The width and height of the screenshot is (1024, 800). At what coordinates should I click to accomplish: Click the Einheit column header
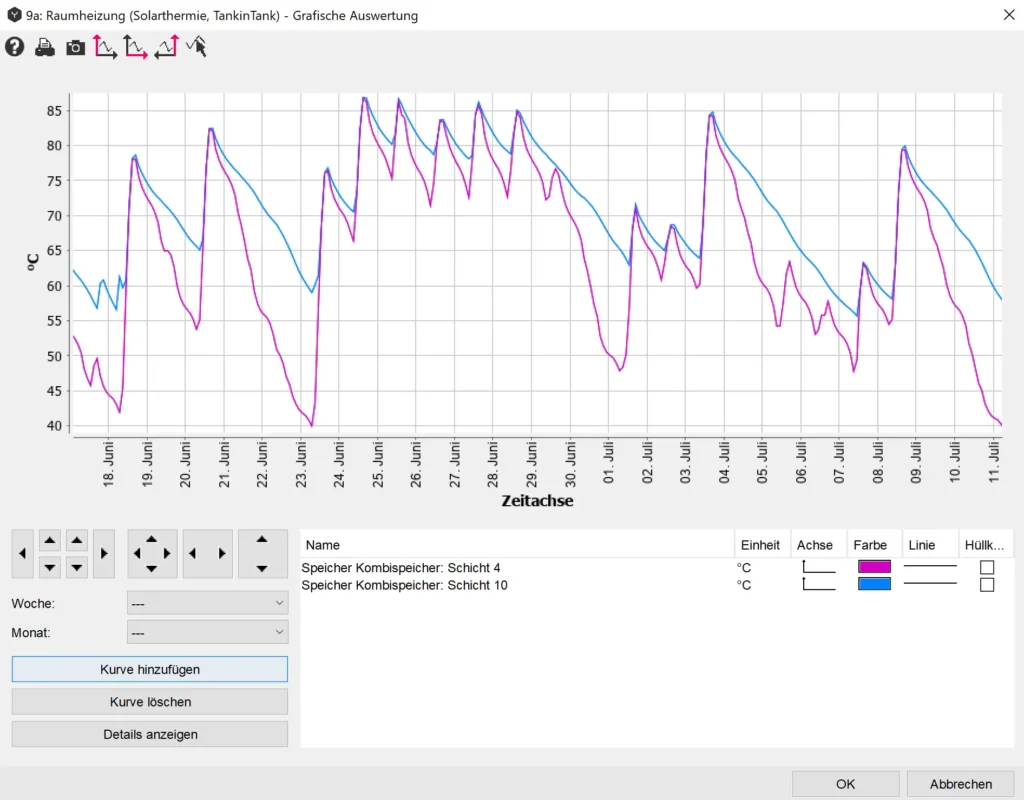pos(762,545)
